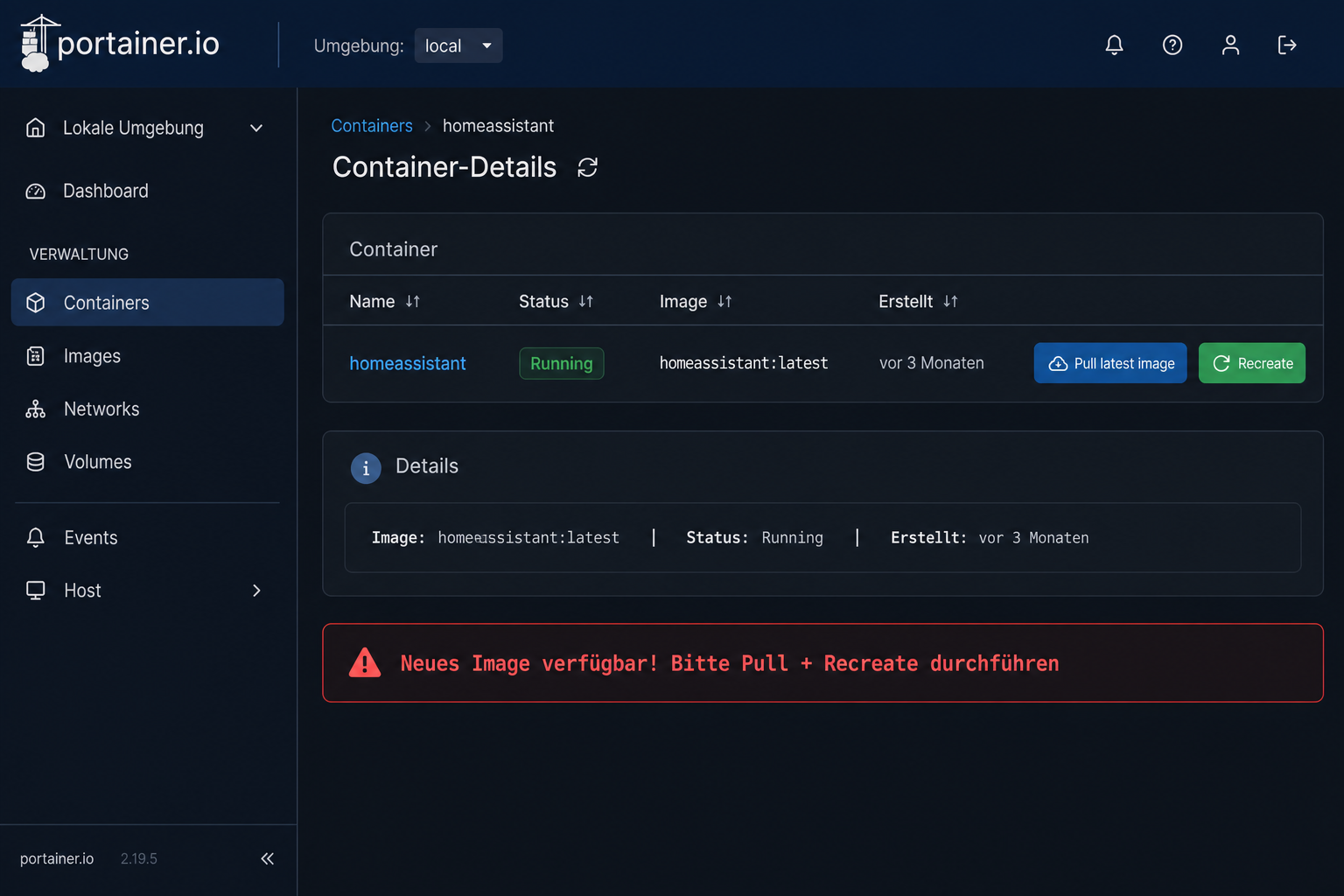1344x896 pixels.
Task: Open the Umgebung local dropdown
Action: tap(458, 45)
